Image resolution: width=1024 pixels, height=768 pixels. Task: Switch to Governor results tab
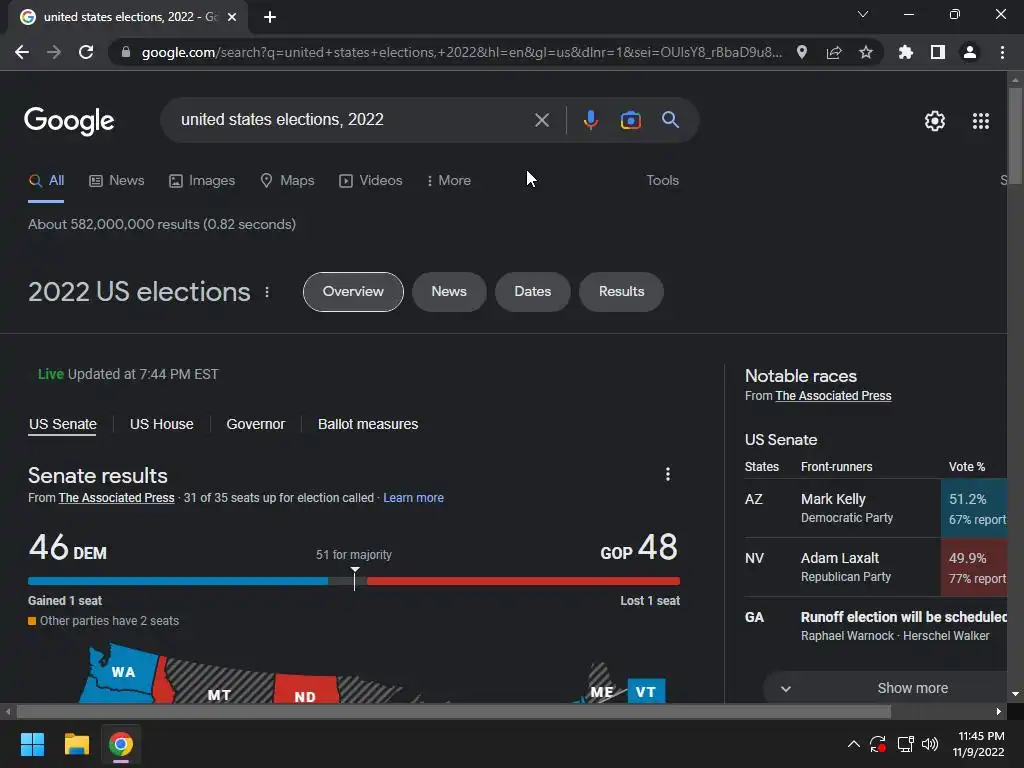click(x=255, y=424)
